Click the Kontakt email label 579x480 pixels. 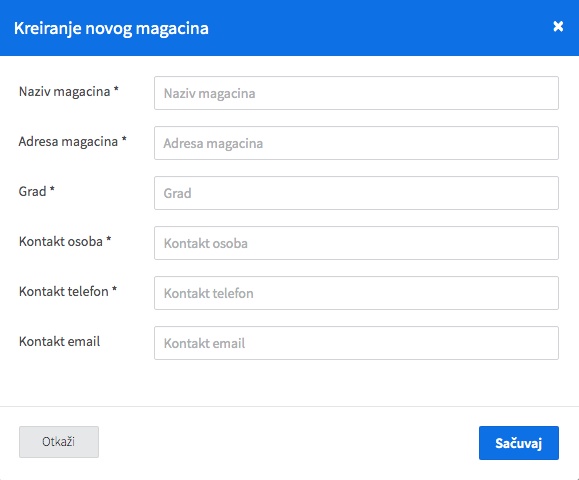[59, 342]
